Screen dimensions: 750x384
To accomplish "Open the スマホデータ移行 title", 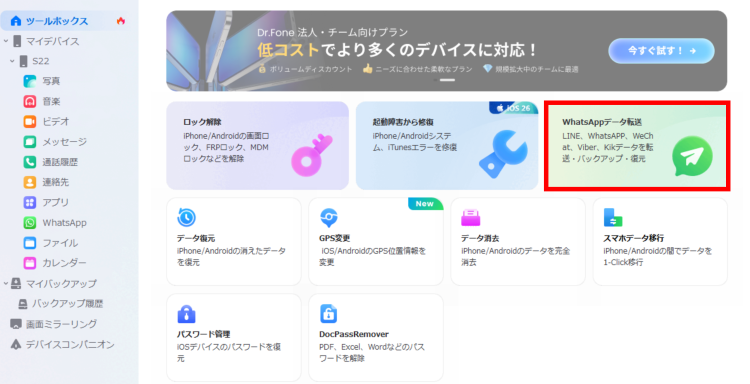I will pyautogui.click(x=634, y=238).
